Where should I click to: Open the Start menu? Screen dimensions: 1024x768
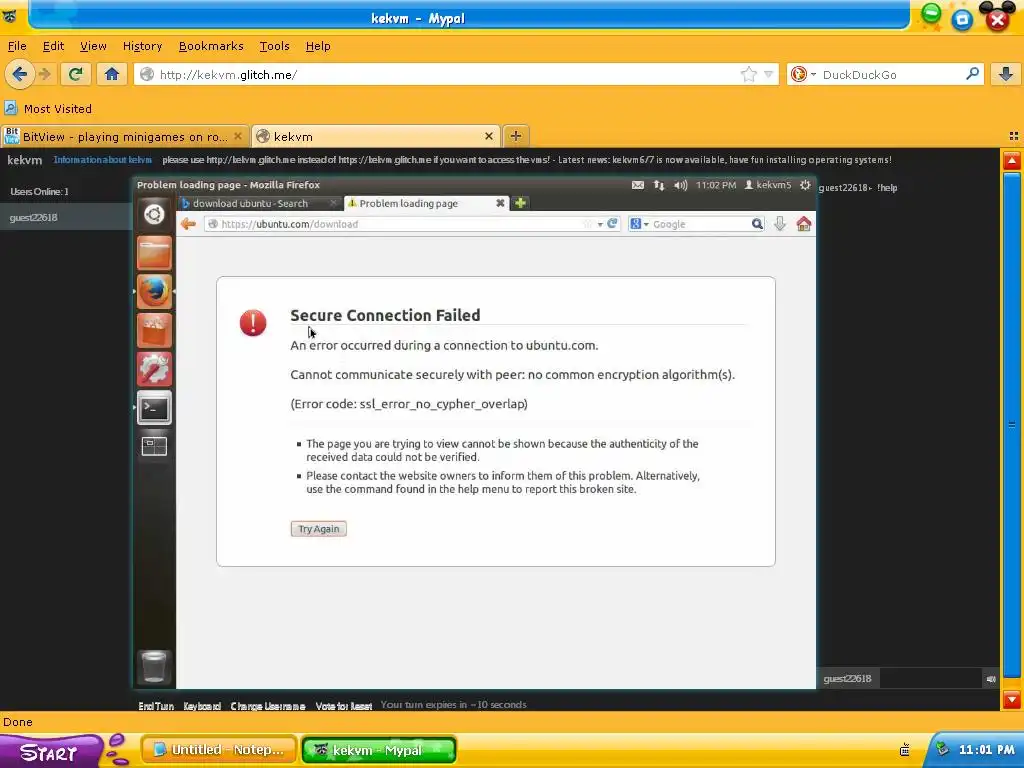point(49,752)
